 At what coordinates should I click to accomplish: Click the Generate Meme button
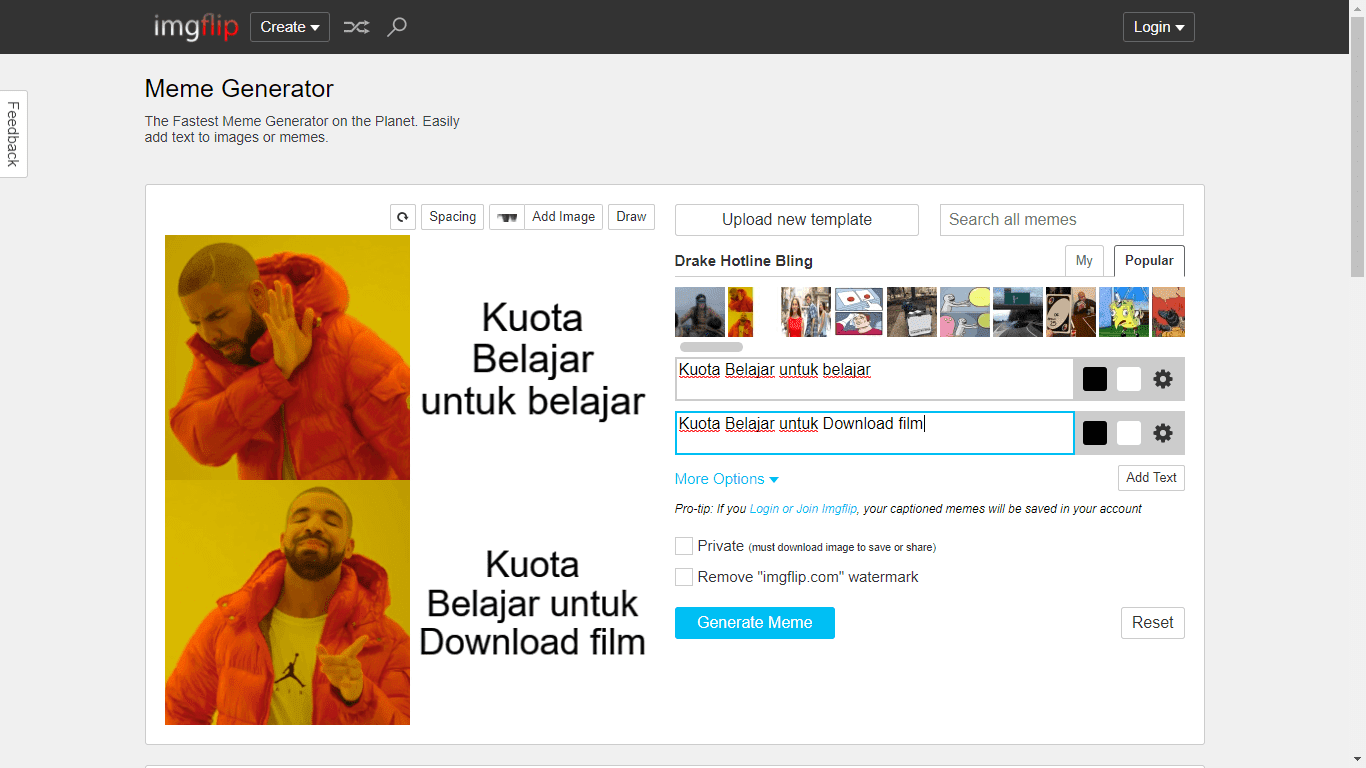pyautogui.click(x=754, y=622)
